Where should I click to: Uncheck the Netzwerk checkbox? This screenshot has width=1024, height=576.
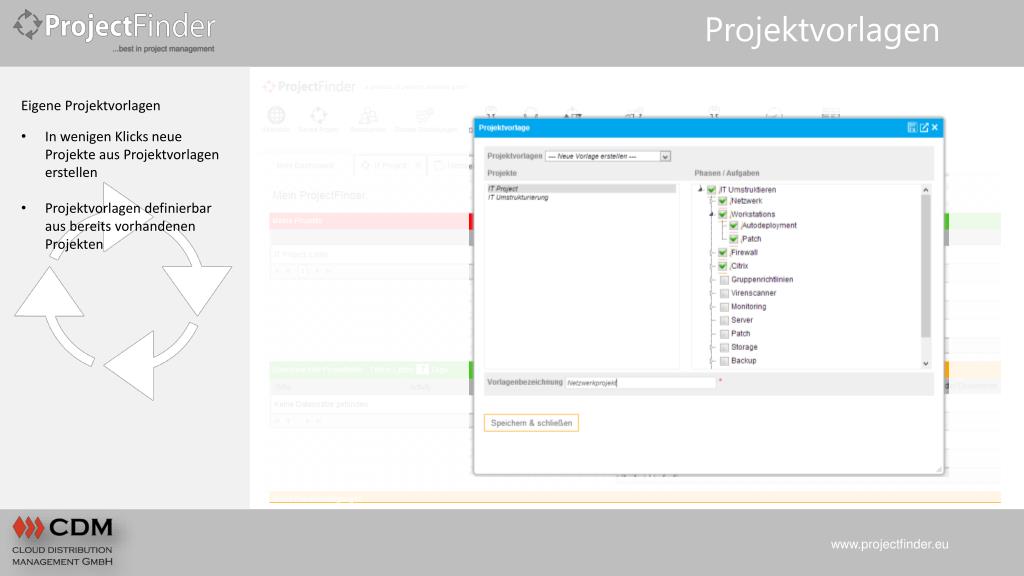722,201
